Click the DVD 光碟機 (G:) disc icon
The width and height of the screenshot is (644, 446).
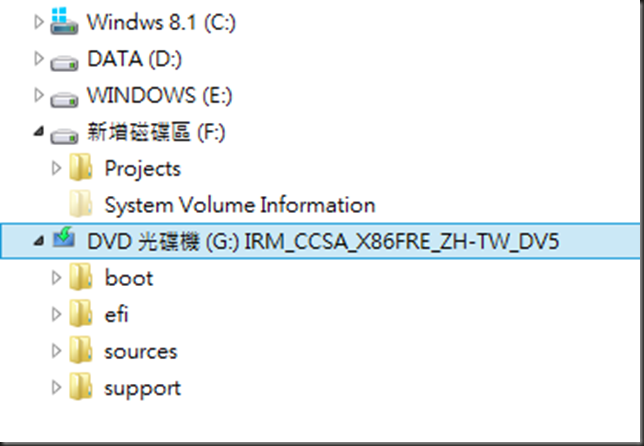tap(64, 238)
